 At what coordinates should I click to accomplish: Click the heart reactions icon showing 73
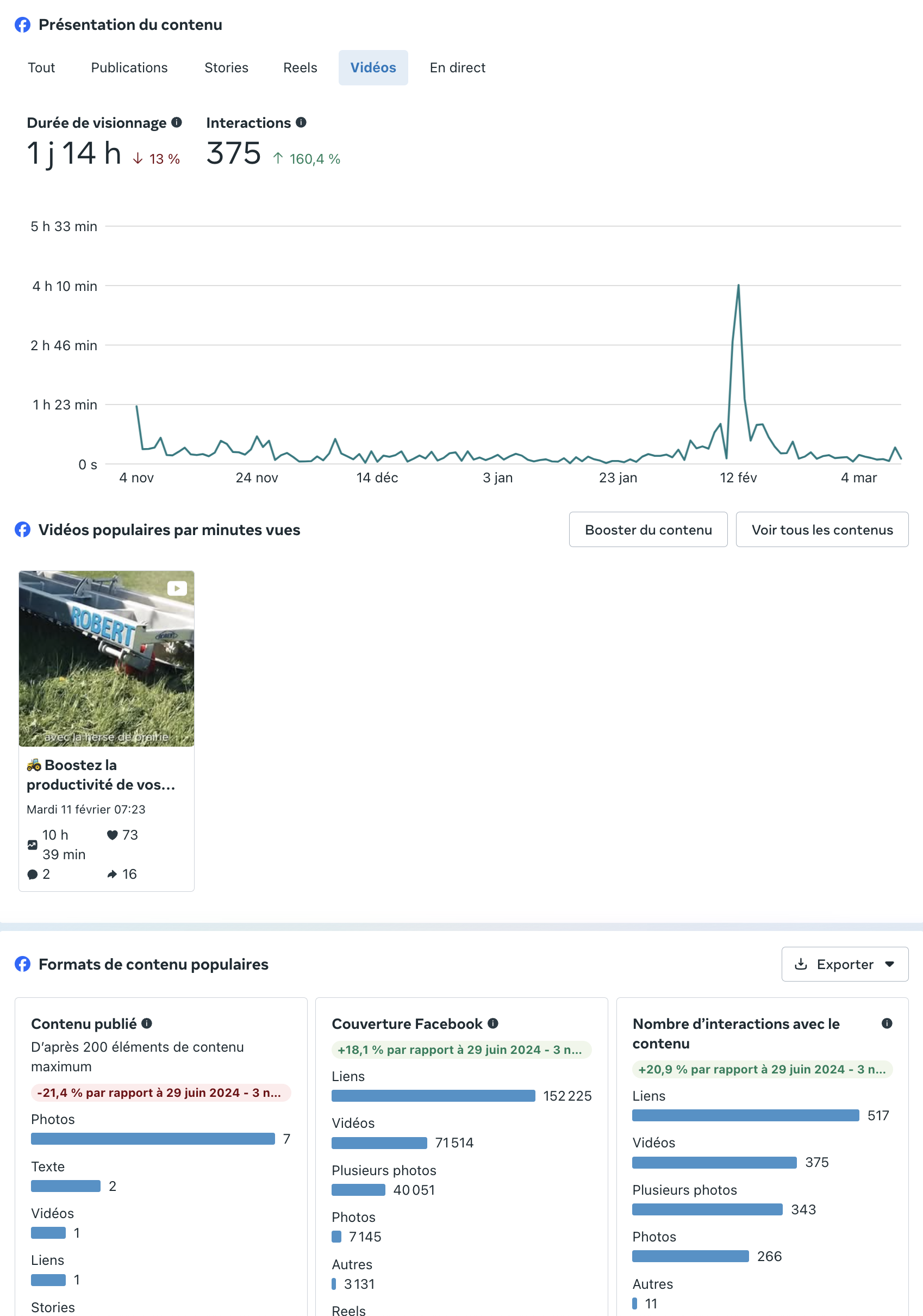[113, 835]
